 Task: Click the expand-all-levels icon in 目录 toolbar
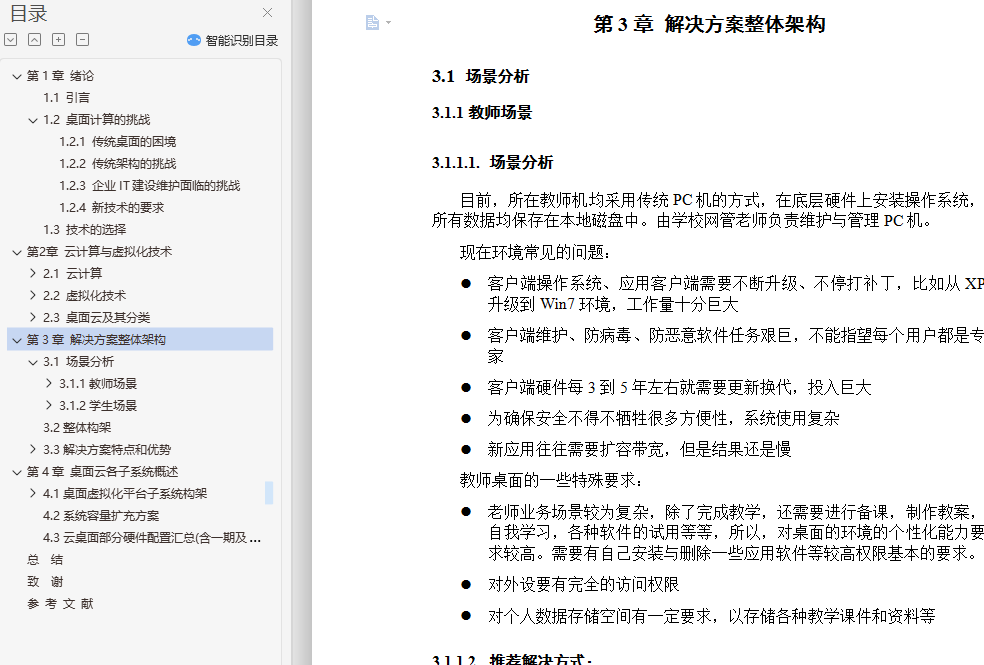11,40
